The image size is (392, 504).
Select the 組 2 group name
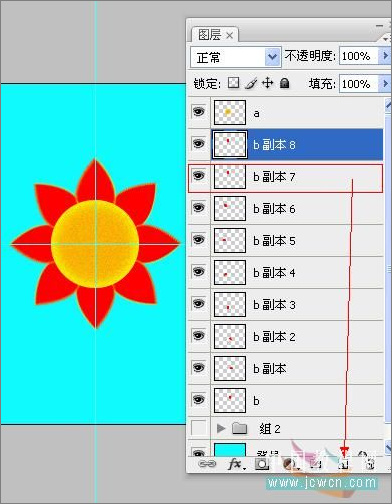point(270,429)
